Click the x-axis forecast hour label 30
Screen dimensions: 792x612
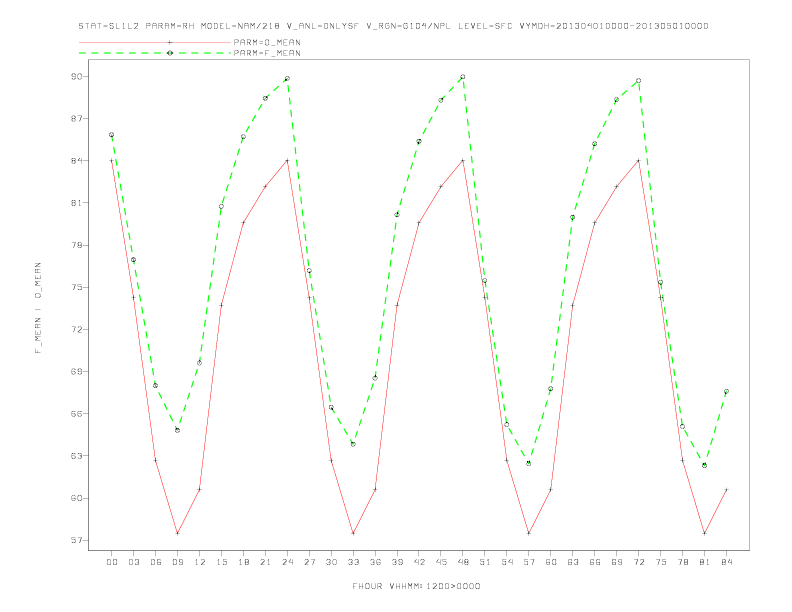(x=331, y=562)
